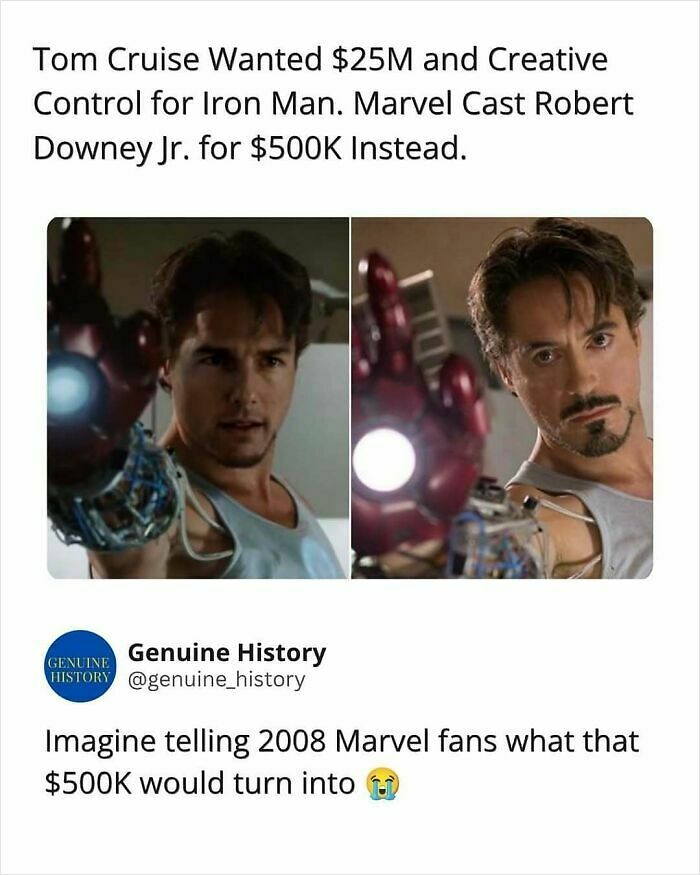700x875 pixels.
Task: Select "$500K Instead." in the headline
Action: click(x=357, y=149)
